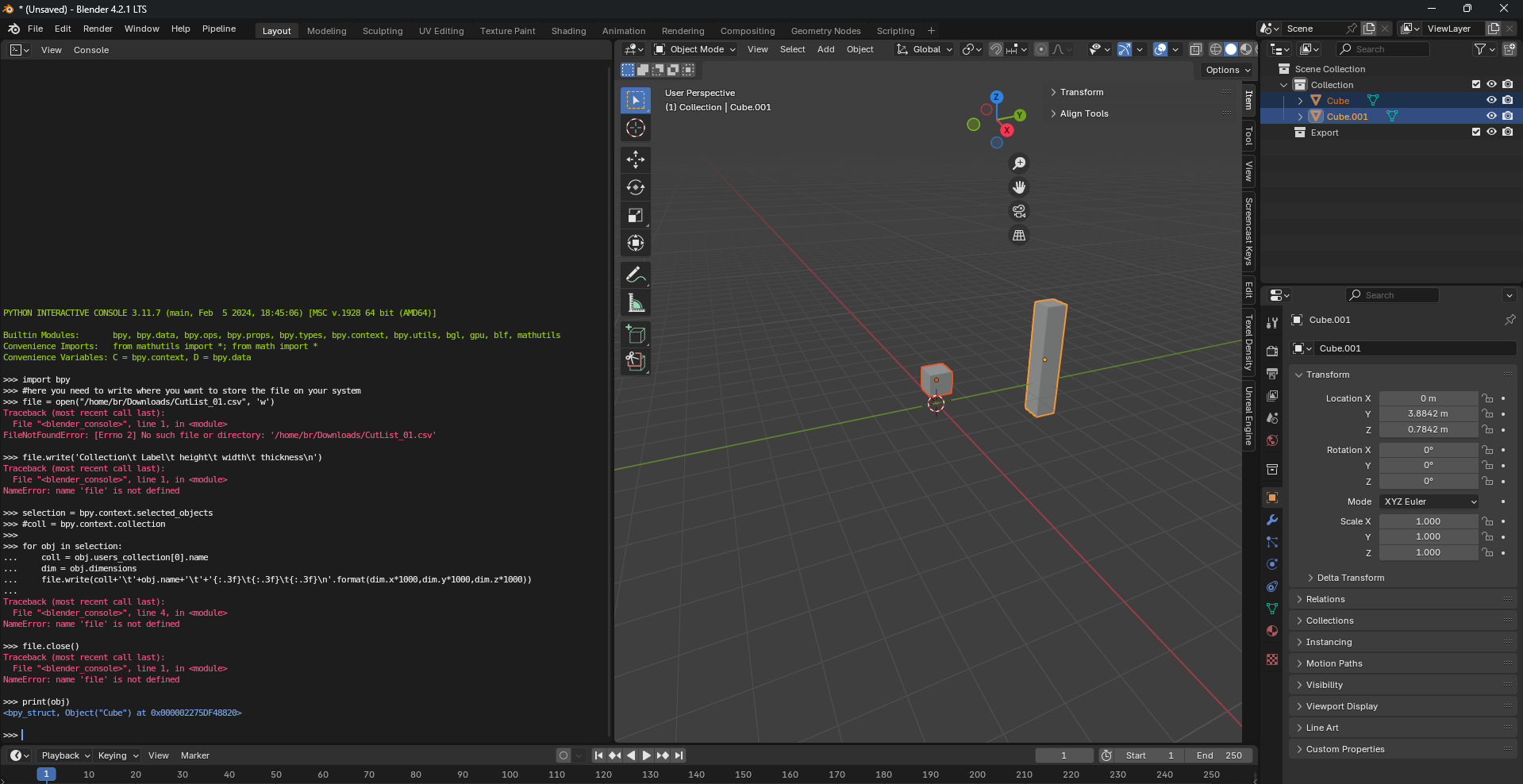Select the Measure tool
Image resolution: width=1523 pixels, height=784 pixels.
click(636, 302)
